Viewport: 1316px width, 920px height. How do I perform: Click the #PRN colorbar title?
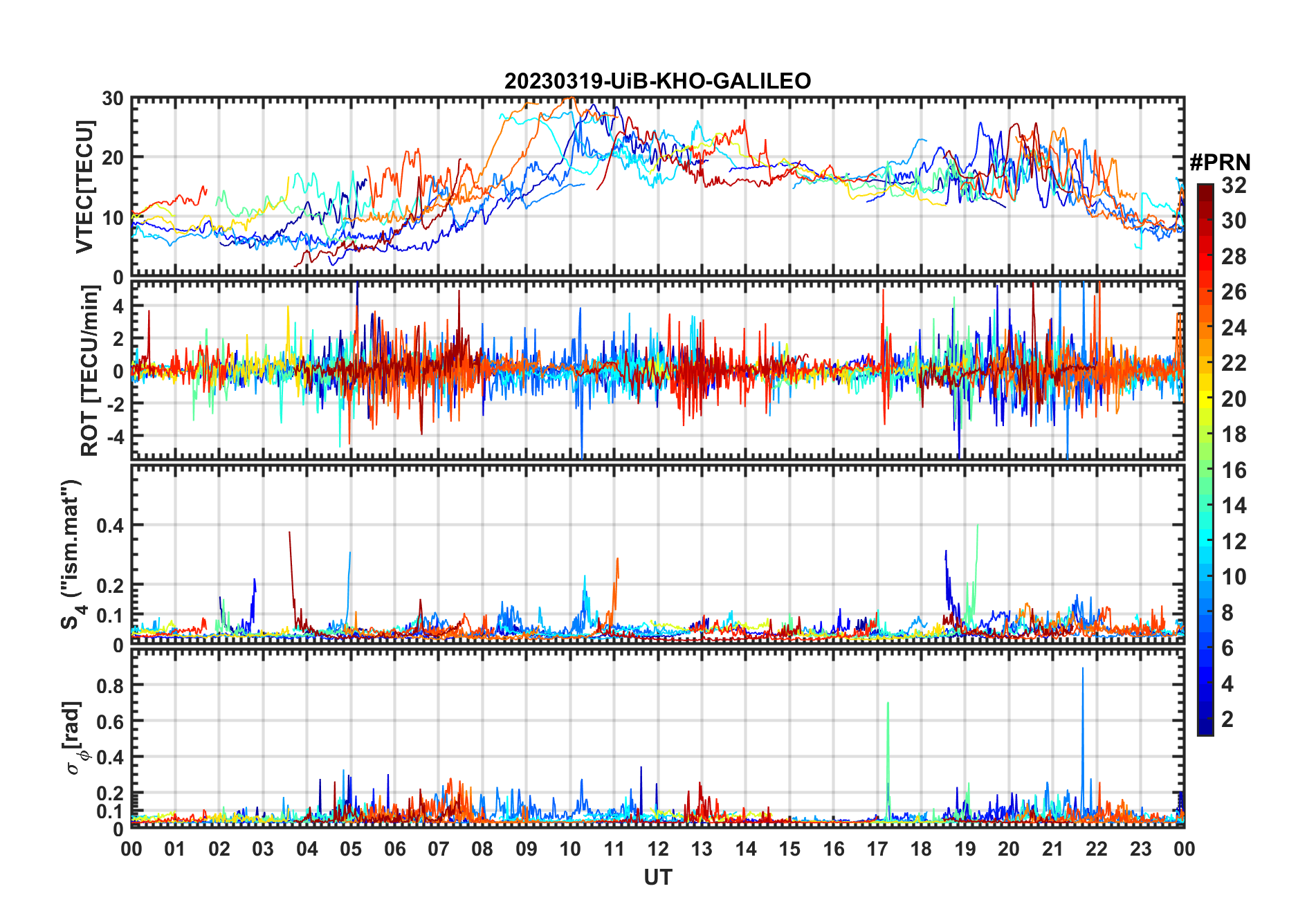click(x=1220, y=163)
